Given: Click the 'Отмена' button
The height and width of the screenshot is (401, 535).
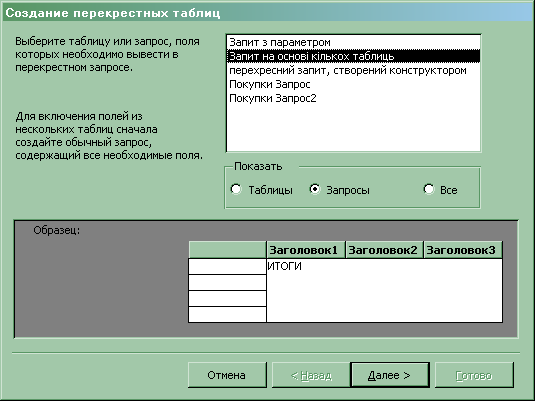Looking at the screenshot, I should (227, 375).
